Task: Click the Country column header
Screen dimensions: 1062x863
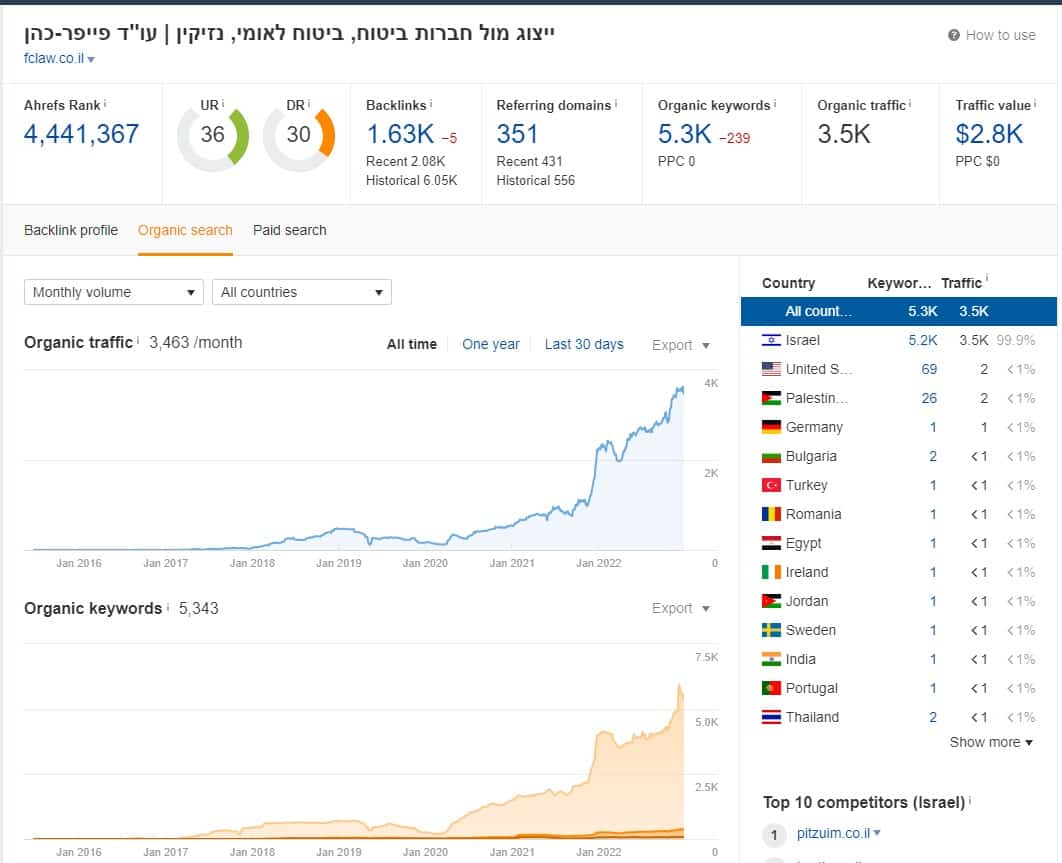Action: (788, 283)
